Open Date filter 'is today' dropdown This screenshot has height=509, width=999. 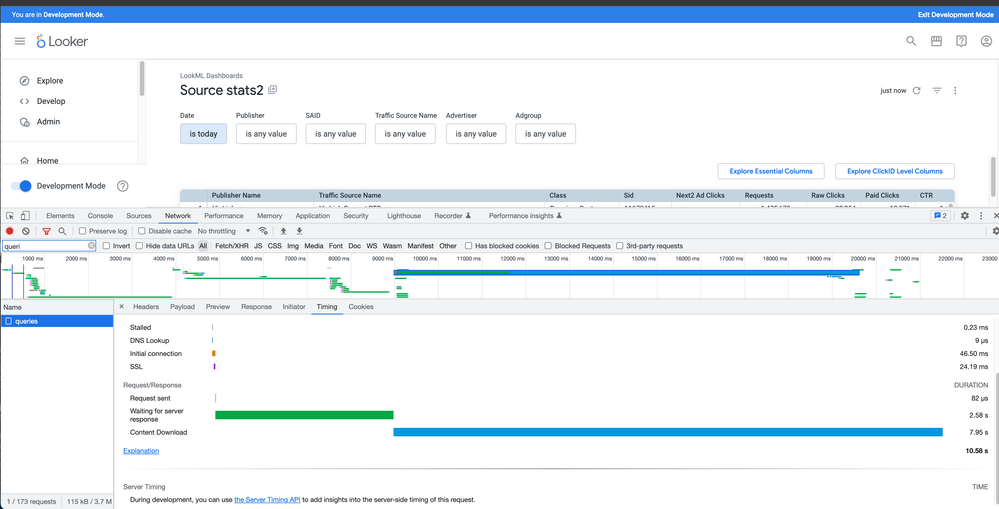coord(203,134)
